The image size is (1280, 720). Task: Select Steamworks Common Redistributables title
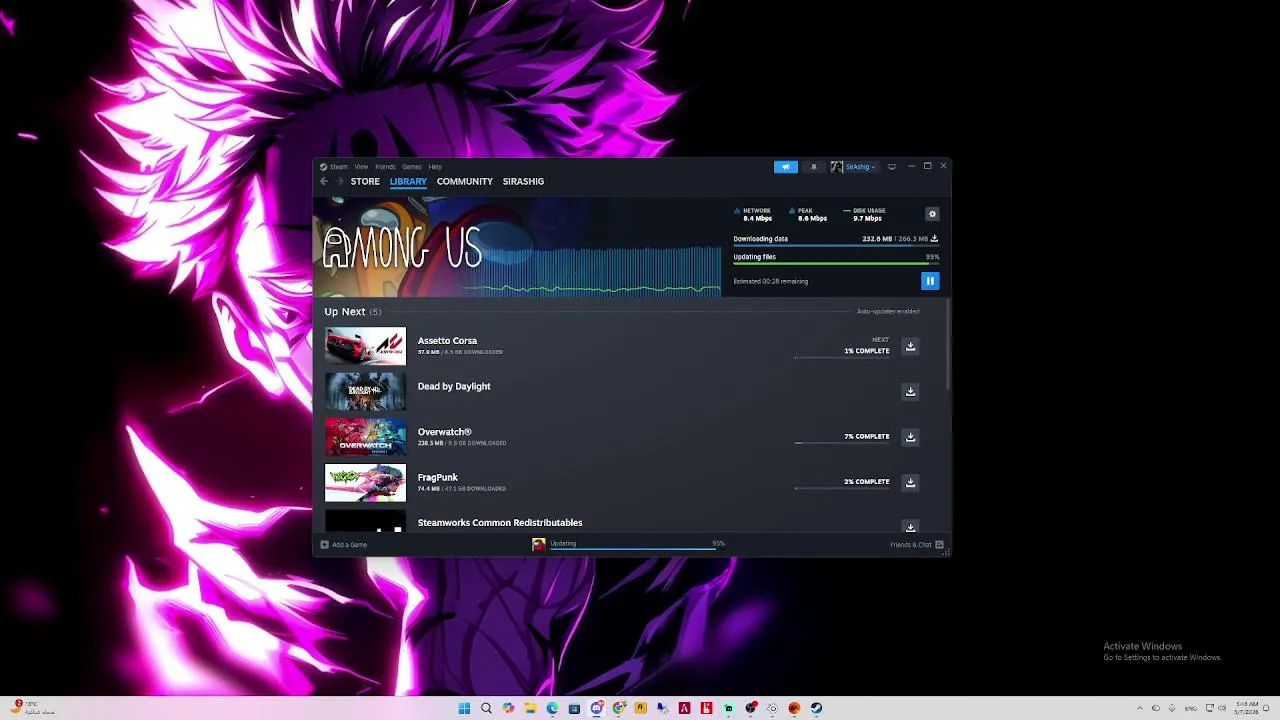pos(500,523)
